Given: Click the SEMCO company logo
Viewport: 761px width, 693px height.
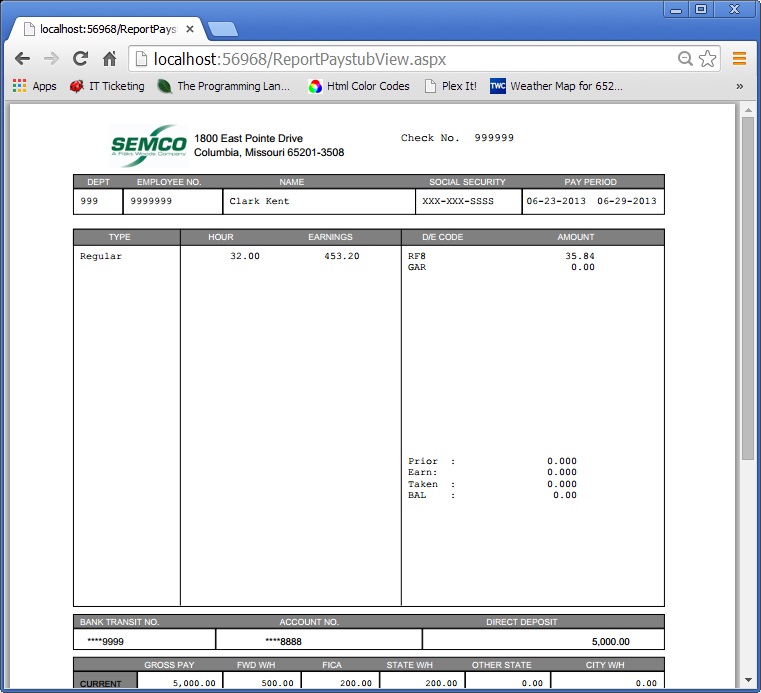Looking at the screenshot, I should (x=148, y=144).
